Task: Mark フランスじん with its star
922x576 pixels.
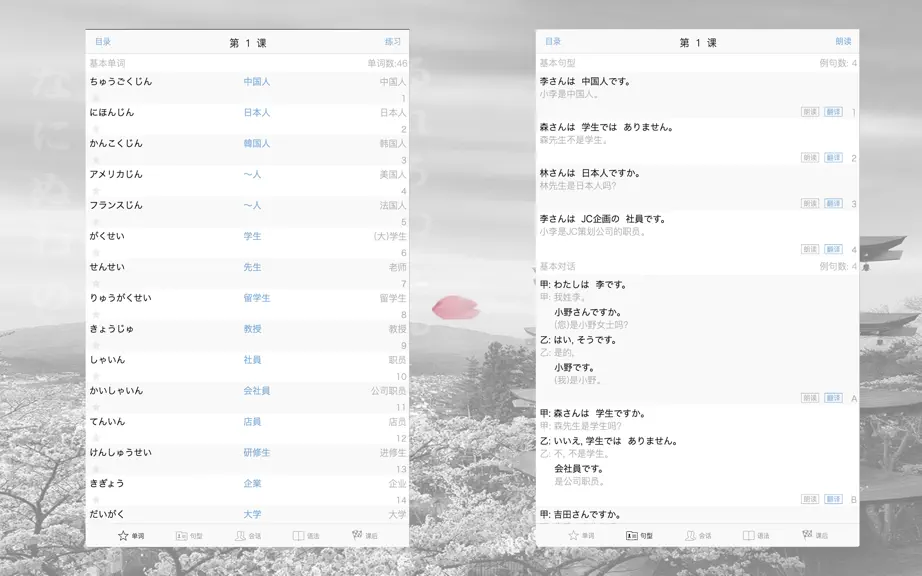Action: pyautogui.click(x=96, y=222)
